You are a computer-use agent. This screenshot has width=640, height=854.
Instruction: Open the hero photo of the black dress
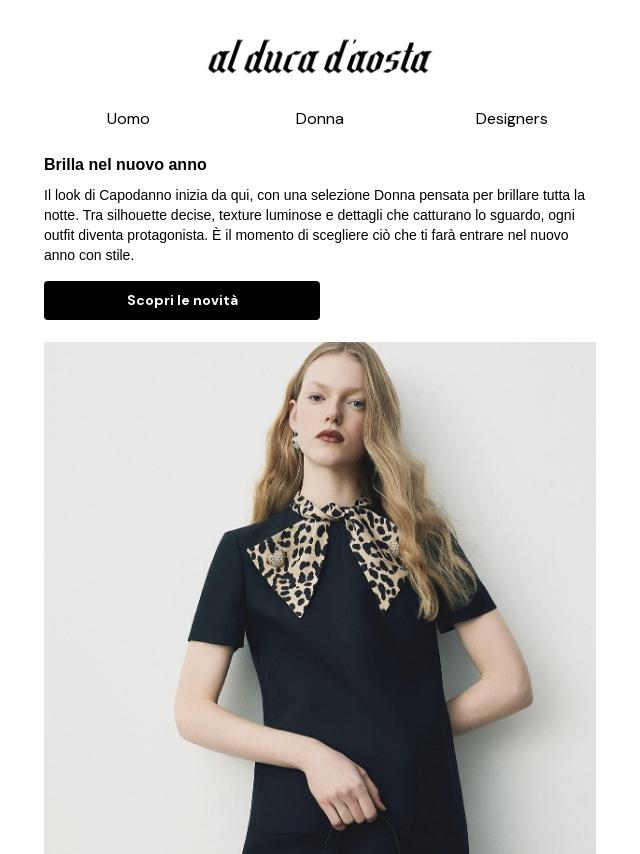(x=320, y=597)
